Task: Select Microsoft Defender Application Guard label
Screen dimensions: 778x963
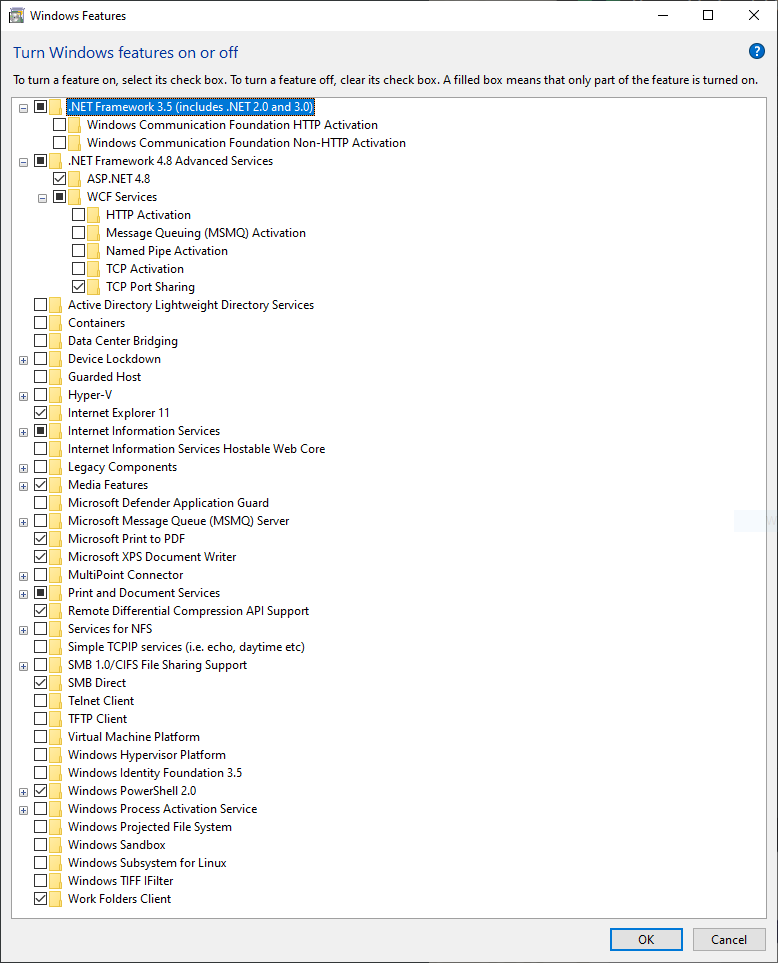Action: pos(168,502)
